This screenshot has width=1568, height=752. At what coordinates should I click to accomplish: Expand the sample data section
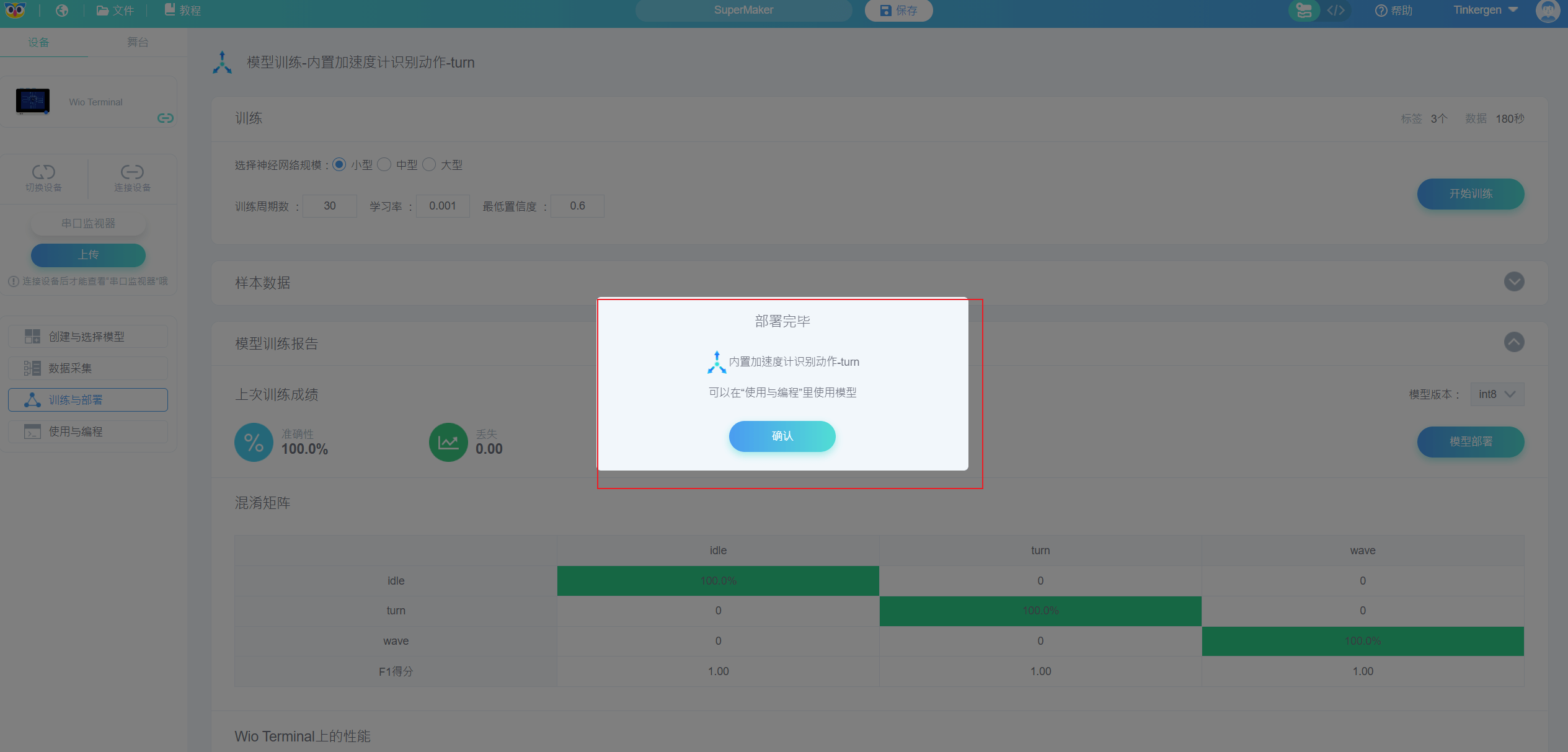[1513, 282]
